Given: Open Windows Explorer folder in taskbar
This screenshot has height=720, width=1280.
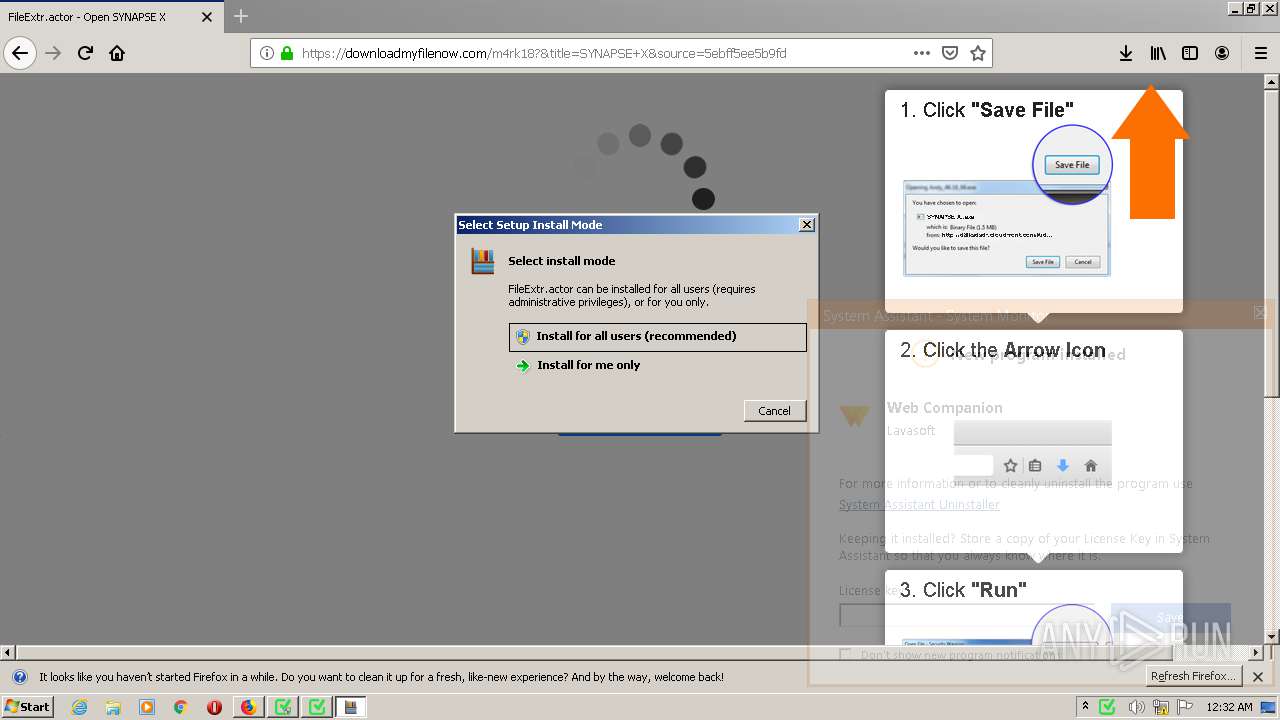Looking at the screenshot, I should [113, 707].
